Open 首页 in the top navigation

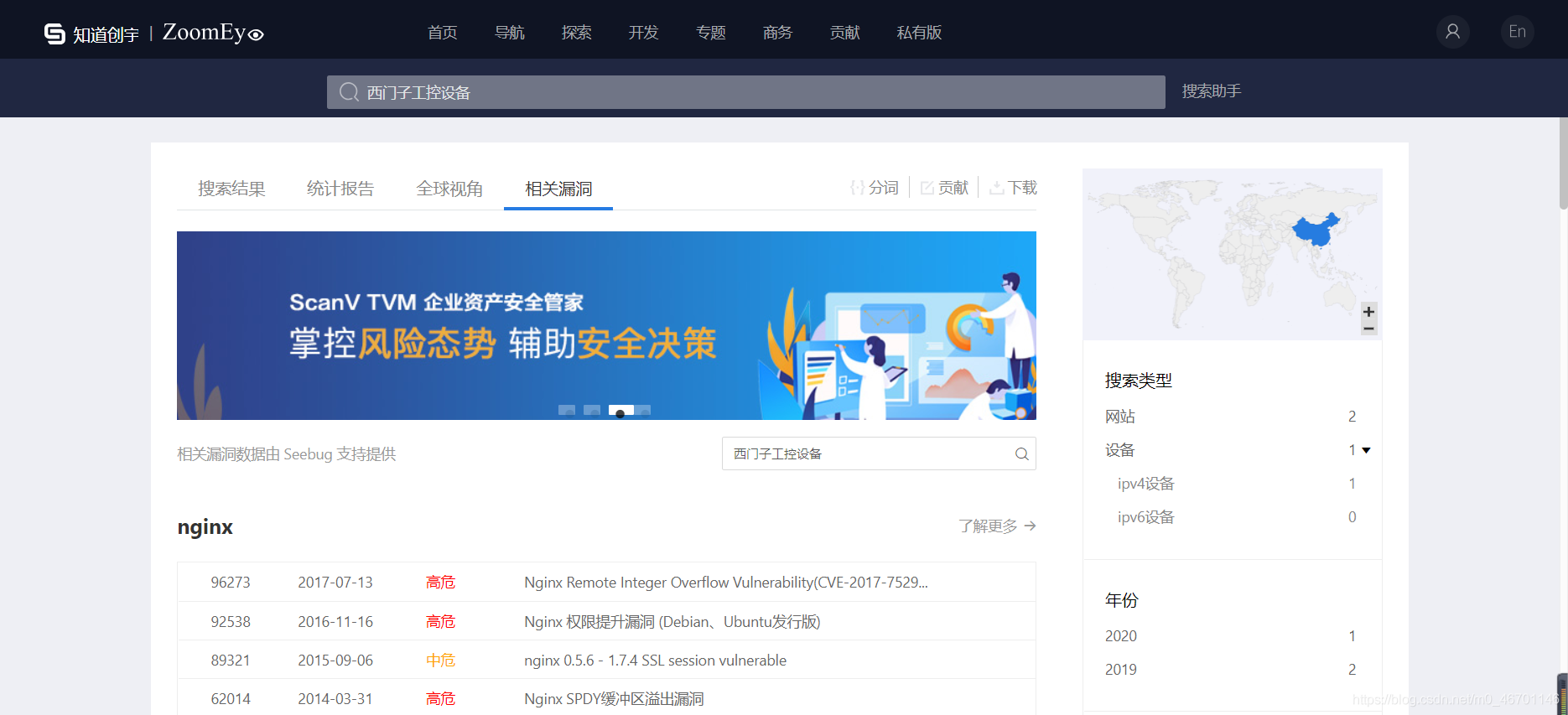[443, 33]
